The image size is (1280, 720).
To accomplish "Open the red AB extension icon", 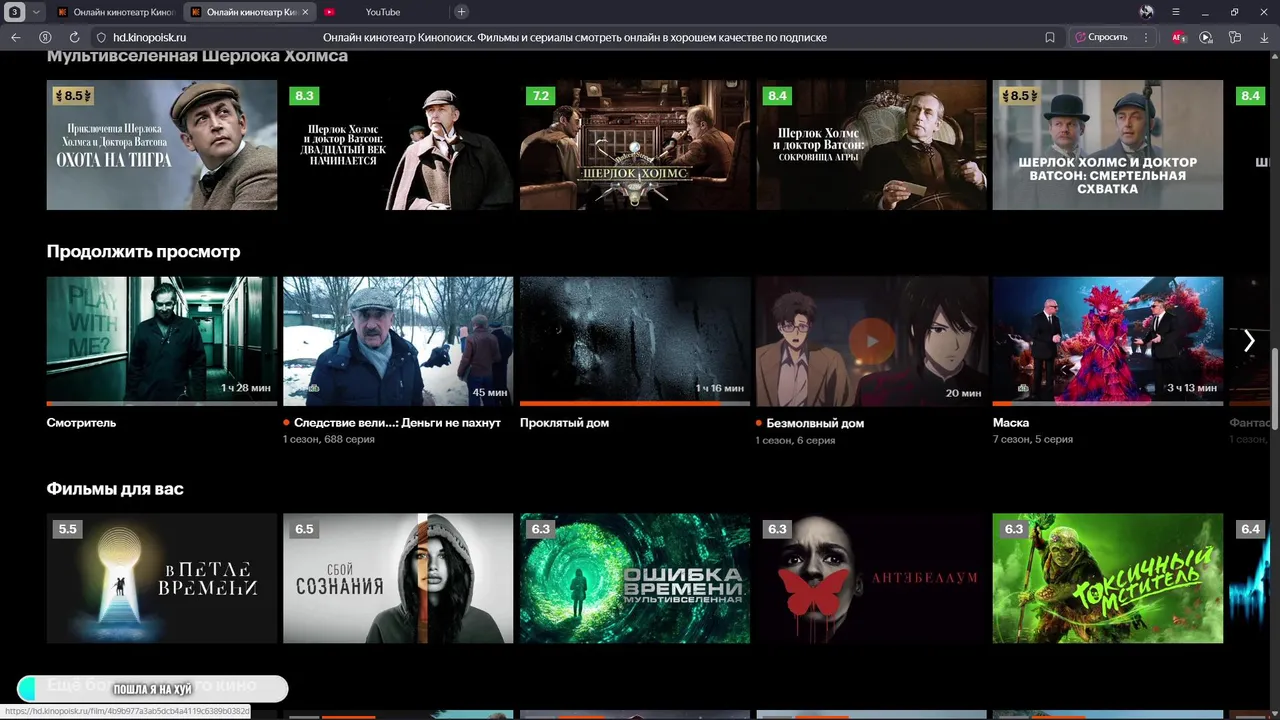I will coord(1178,37).
